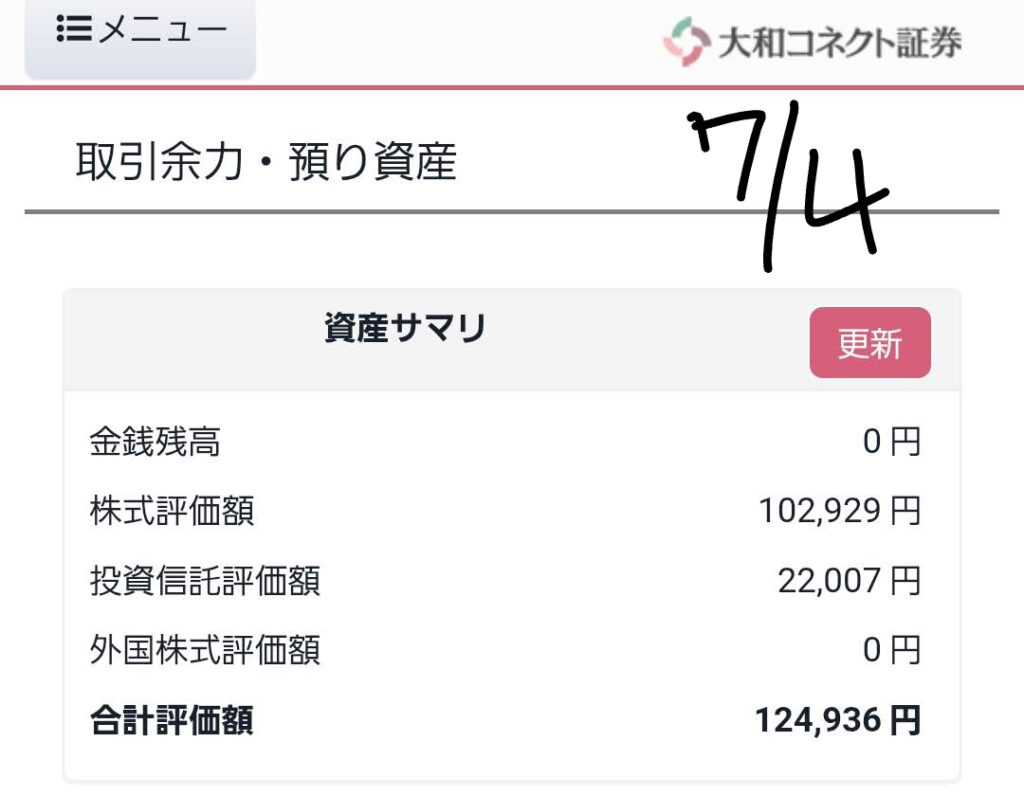Click the 大和コネクト証券 brand text

coord(840,42)
